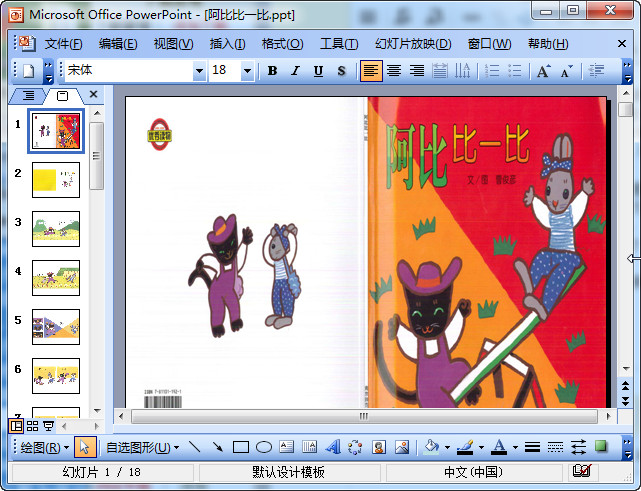Insert a vertical Text Box
The image size is (641, 491).
pyautogui.click(x=309, y=447)
